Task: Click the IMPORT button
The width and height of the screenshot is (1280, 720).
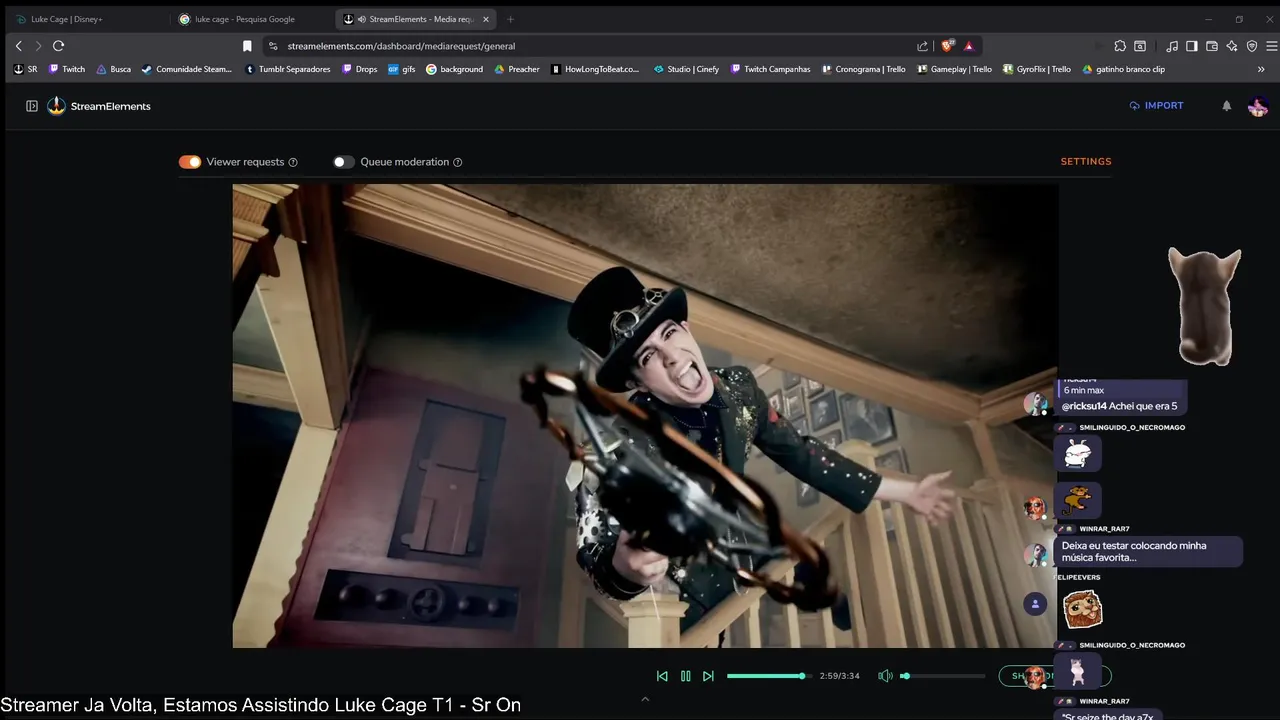Action: pyautogui.click(x=1156, y=105)
